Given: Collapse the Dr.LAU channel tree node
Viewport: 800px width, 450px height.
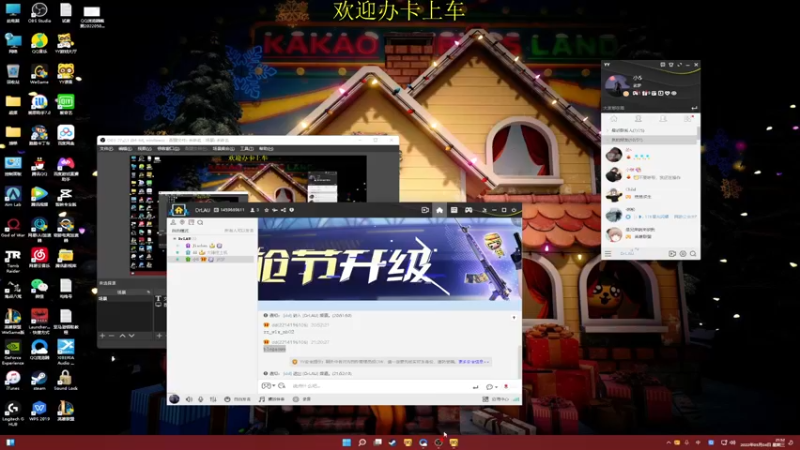Looking at the screenshot, I should point(174,238).
